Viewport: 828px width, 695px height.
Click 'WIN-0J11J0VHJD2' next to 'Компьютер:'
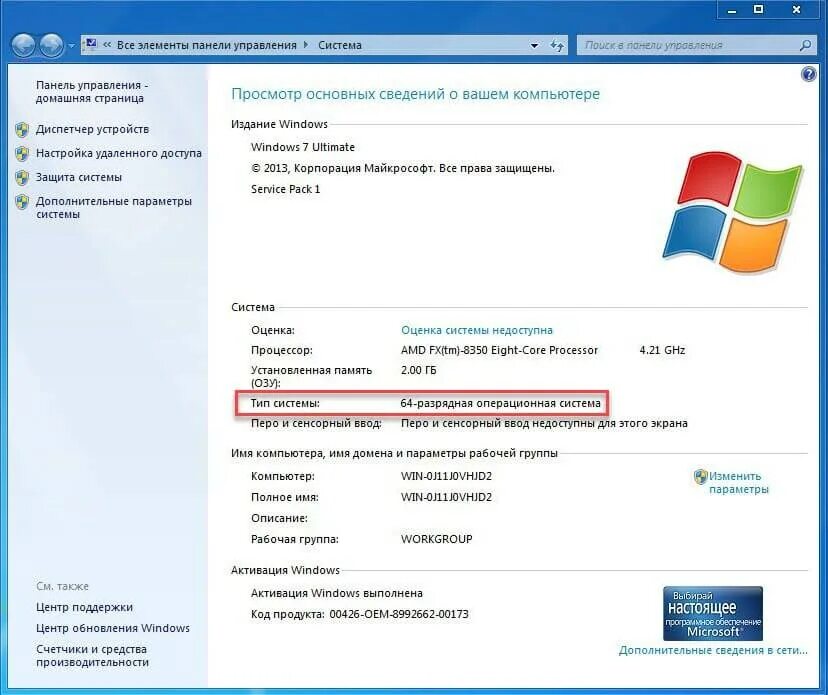446,476
